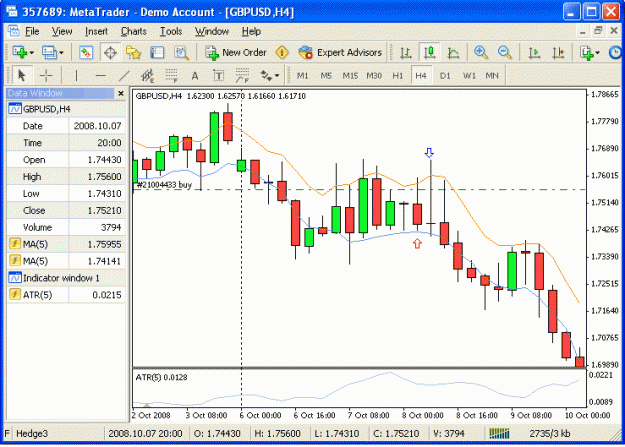Click the ATR(5) row in Data Window
The width and height of the screenshot is (625, 447).
point(66,295)
